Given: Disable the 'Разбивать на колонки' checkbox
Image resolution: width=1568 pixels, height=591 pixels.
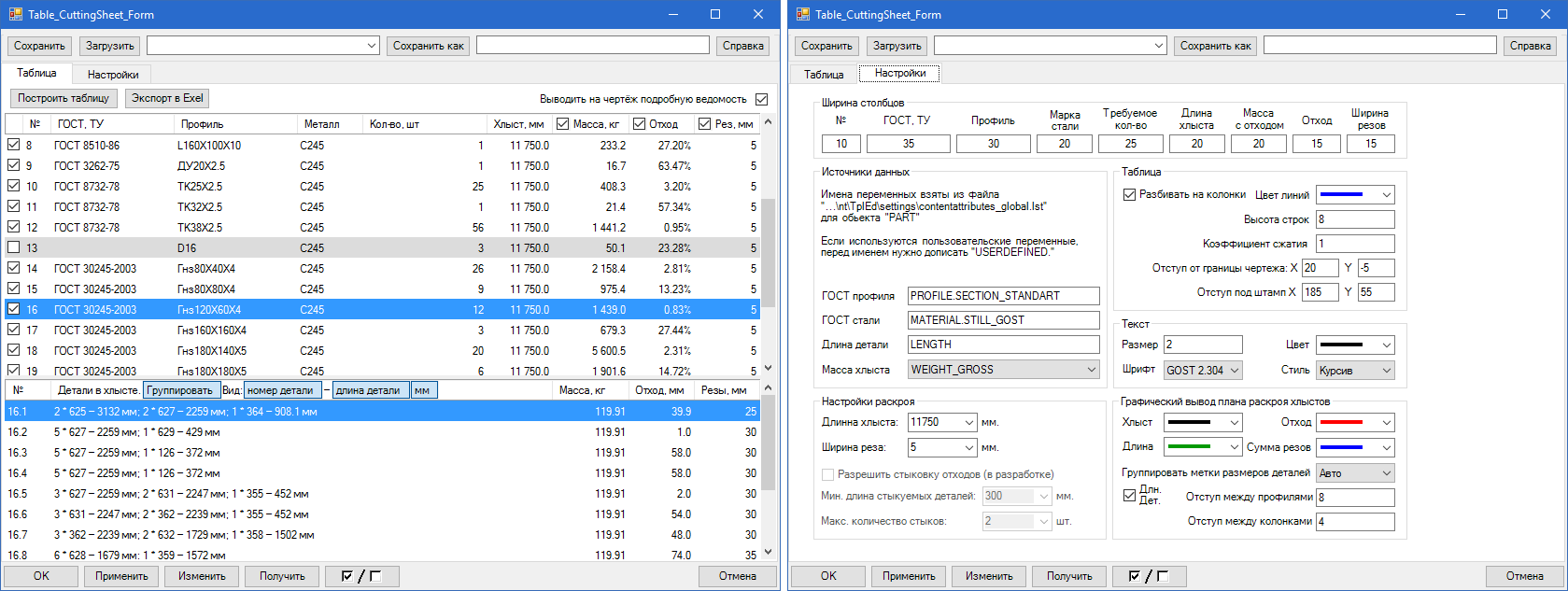Looking at the screenshot, I should point(1129,194).
